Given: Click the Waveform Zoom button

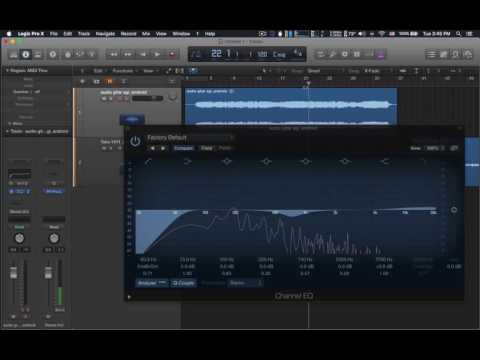Looking at the screenshot, I should tap(403, 71).
